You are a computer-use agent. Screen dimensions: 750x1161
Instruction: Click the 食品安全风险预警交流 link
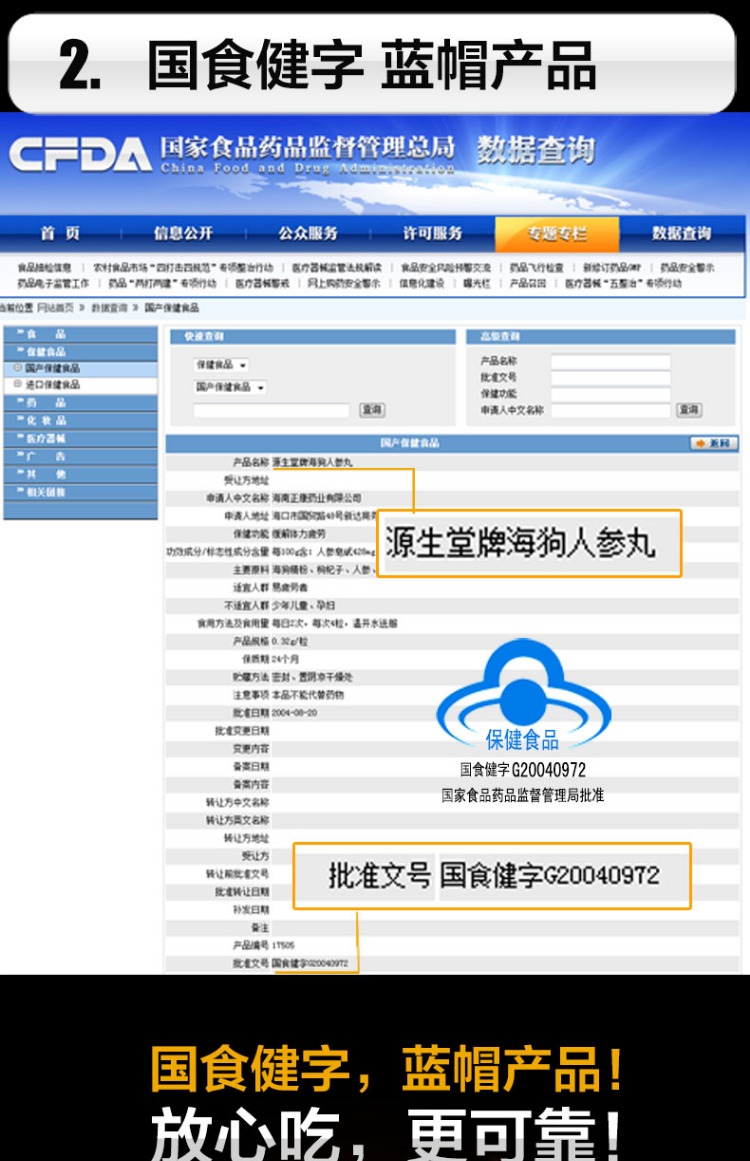(446, 267)
